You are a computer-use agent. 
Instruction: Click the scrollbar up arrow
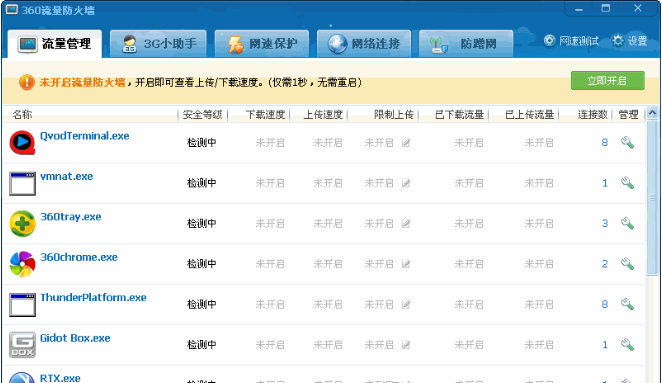pyautogui.click(x=652, y=113)
